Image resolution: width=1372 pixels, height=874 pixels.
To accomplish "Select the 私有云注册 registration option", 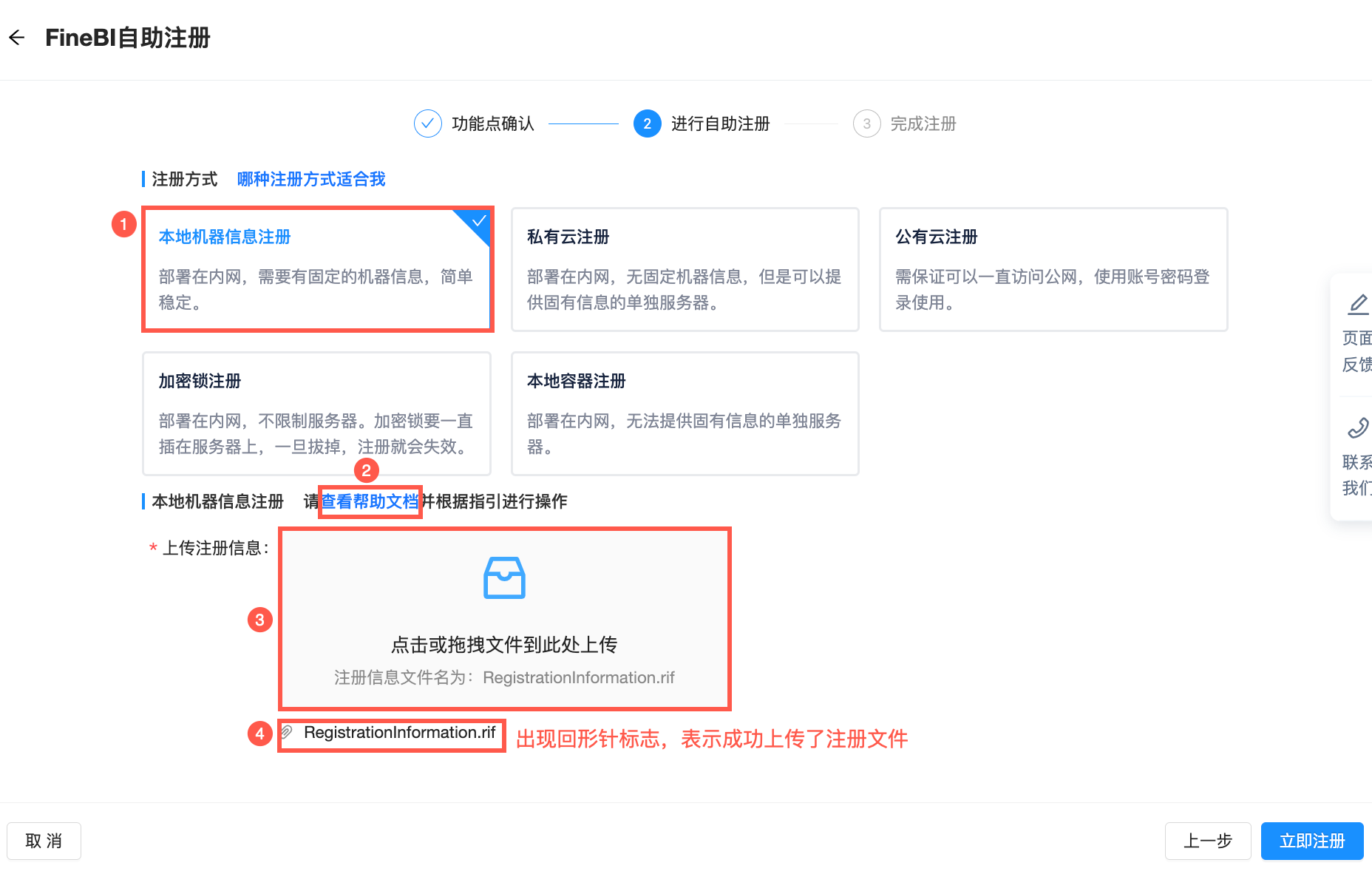I will [685, 269].
